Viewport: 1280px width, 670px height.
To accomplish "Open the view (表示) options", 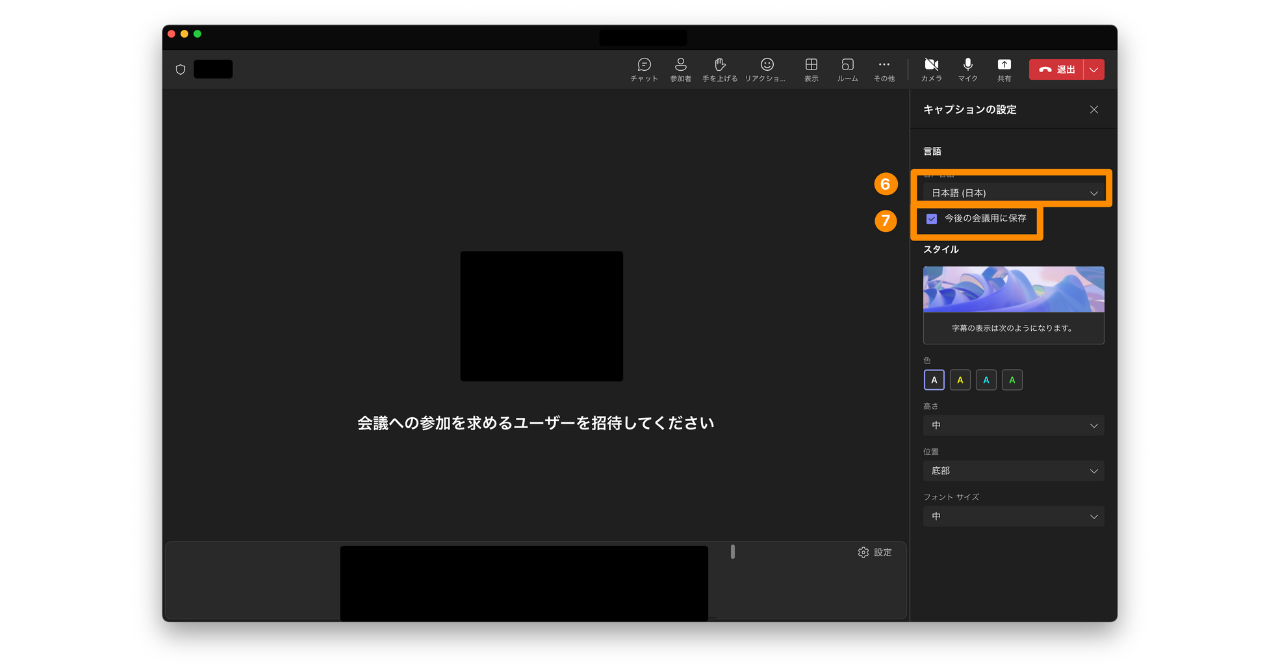I will pos(811,68).
